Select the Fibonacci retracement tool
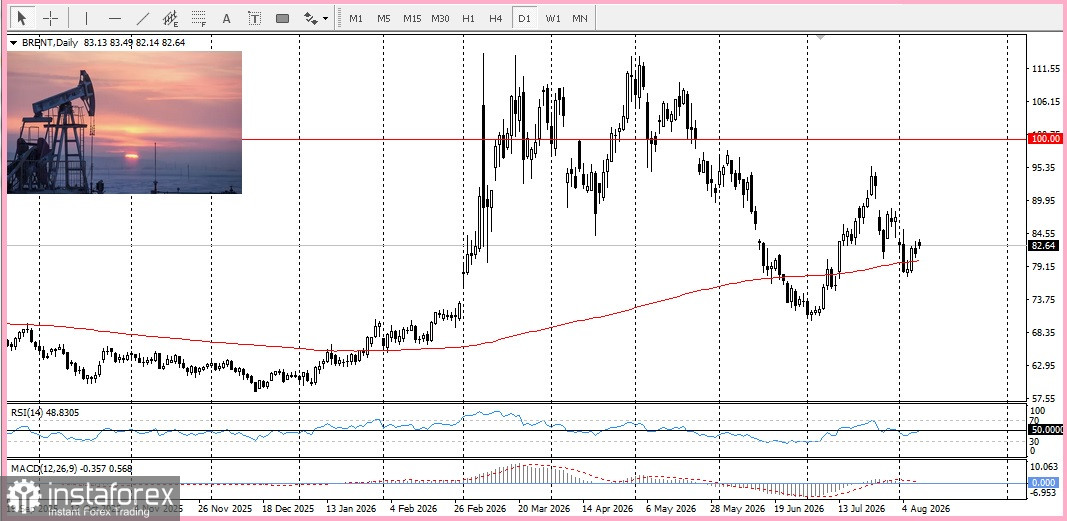 point(199,18)
